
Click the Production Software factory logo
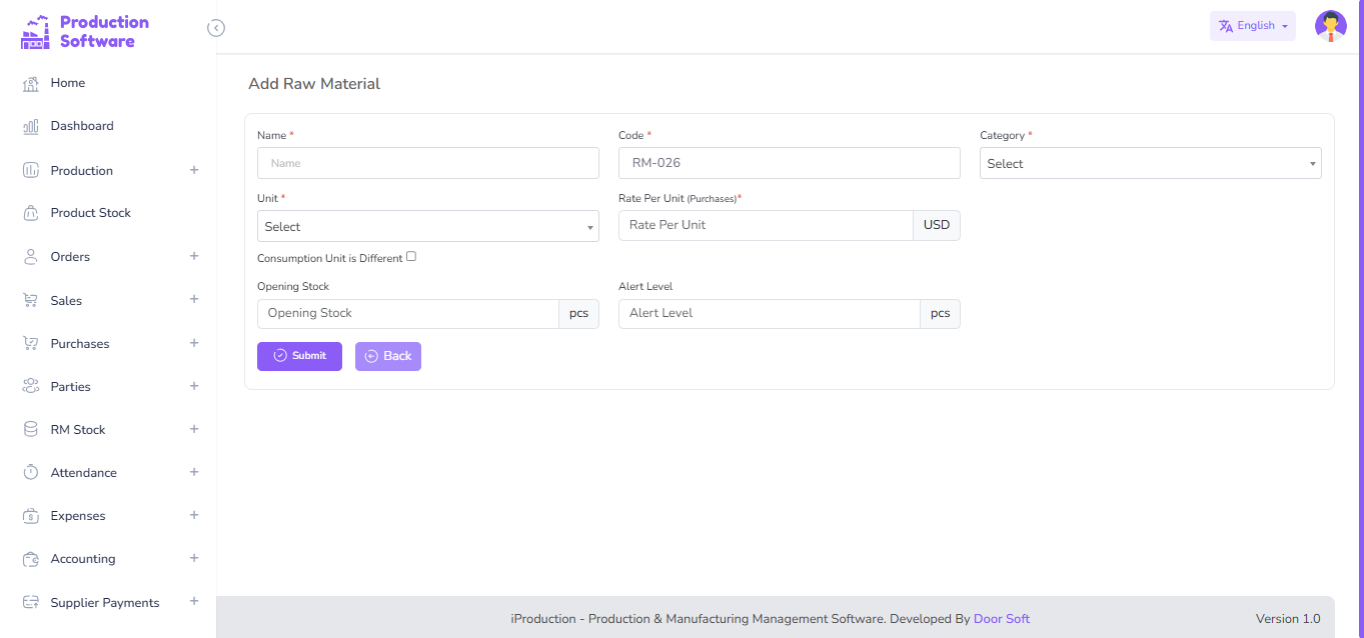coord(35,32)
